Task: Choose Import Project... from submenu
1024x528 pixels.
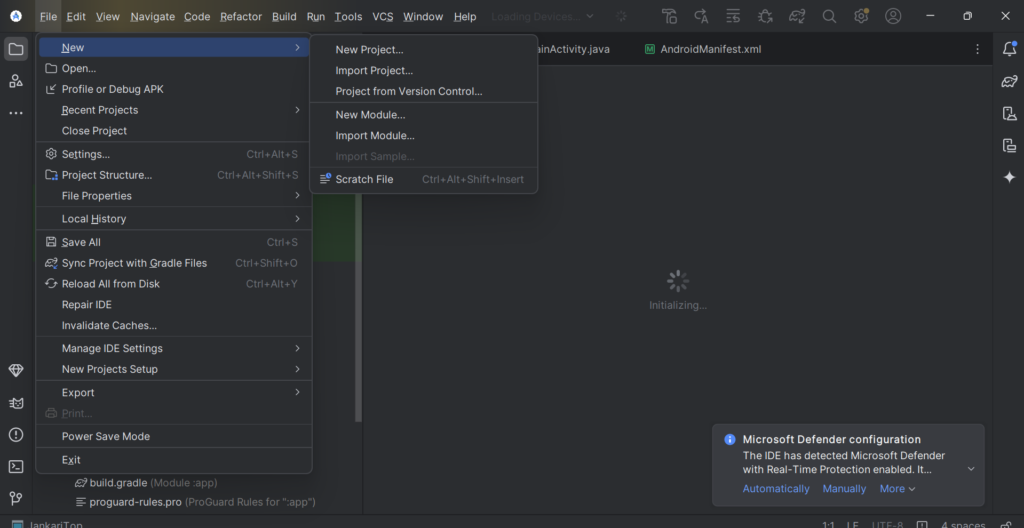Action: point(423,71)
